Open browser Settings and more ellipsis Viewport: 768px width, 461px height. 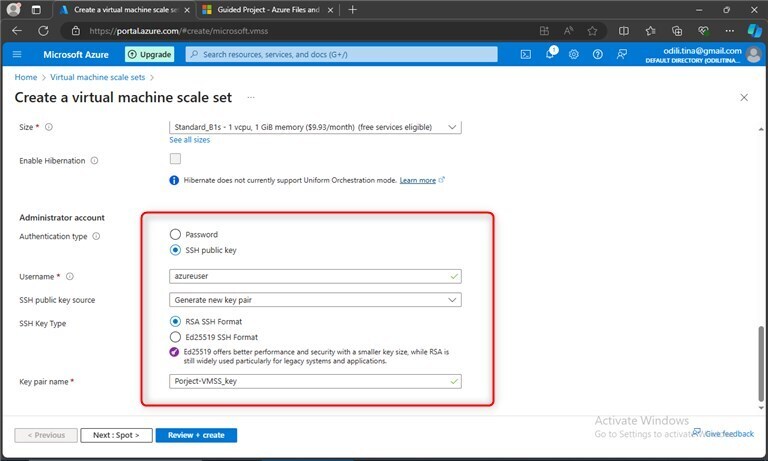tap(730, 31)
